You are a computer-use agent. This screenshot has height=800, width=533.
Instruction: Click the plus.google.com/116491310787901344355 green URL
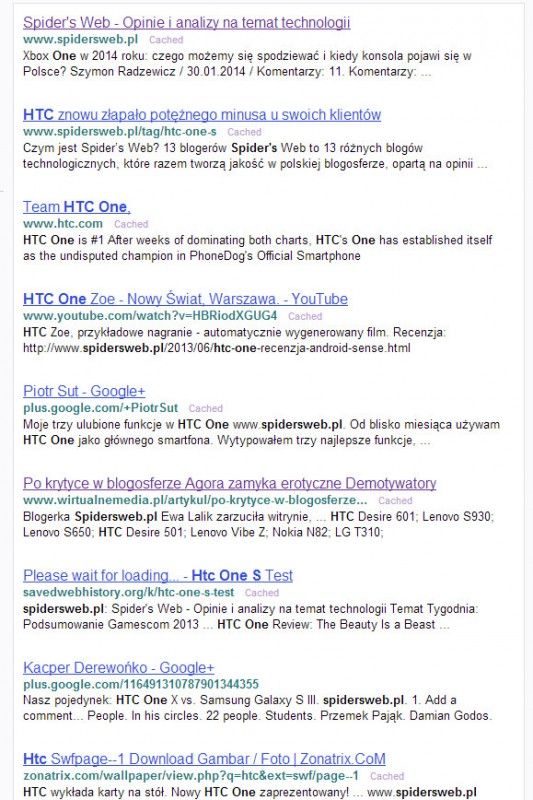(x=141, y=684)
